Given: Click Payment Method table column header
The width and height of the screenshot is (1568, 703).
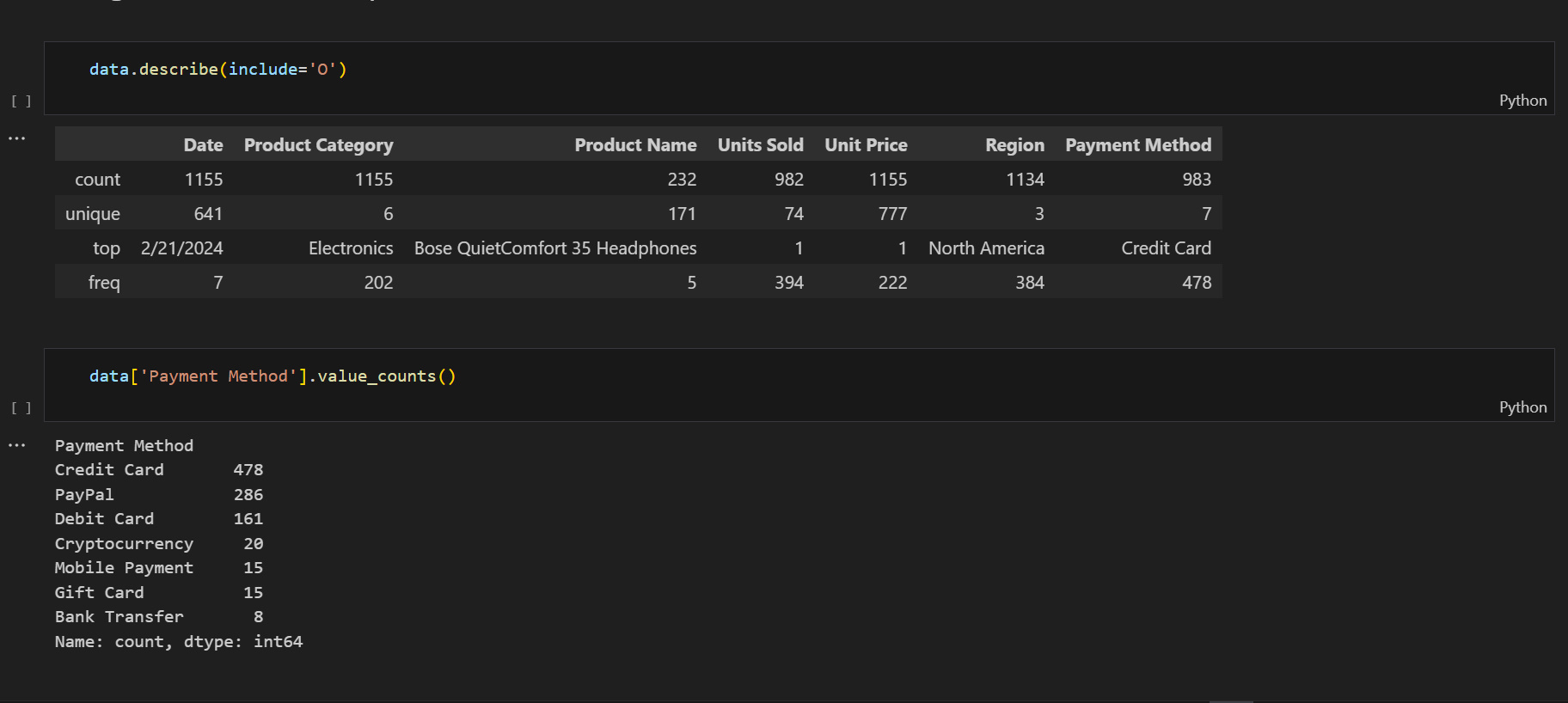Looking at the screenshot, I should (x=1138, y=145).
